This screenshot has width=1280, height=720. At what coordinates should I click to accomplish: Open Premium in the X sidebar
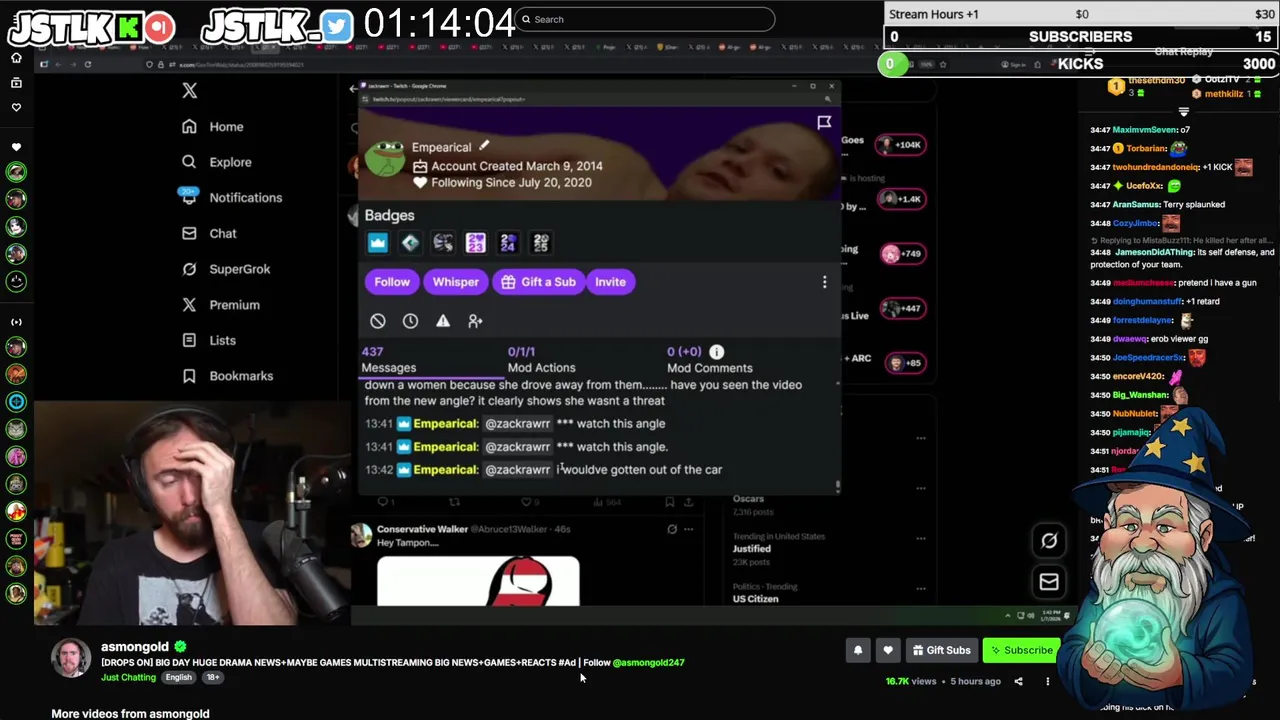pos(221,305)
